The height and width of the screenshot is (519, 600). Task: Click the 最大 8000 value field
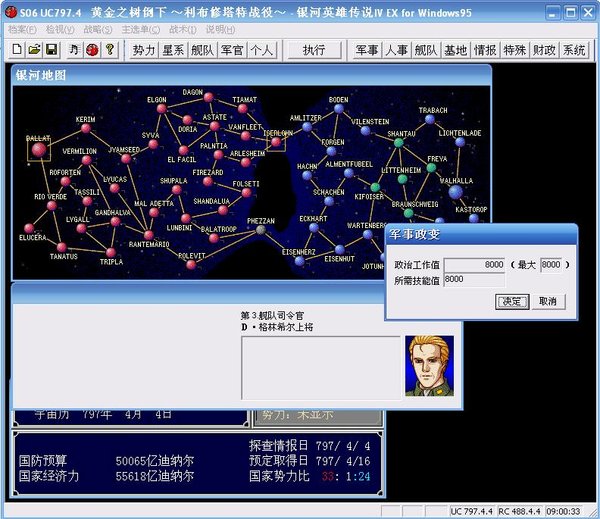click(x=551, y=265)
